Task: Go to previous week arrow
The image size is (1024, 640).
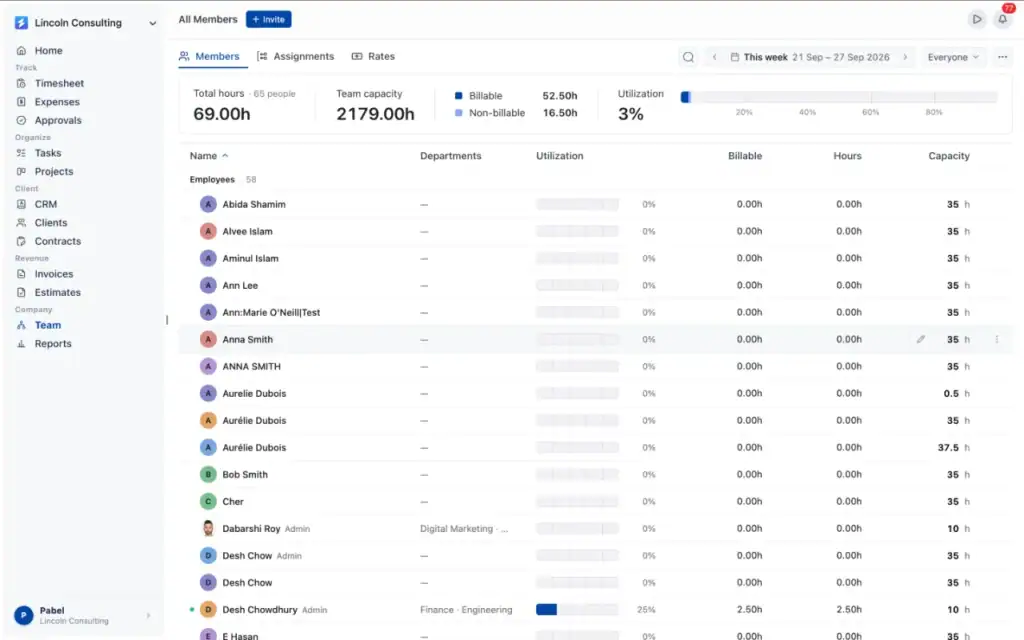Action: 714,57
